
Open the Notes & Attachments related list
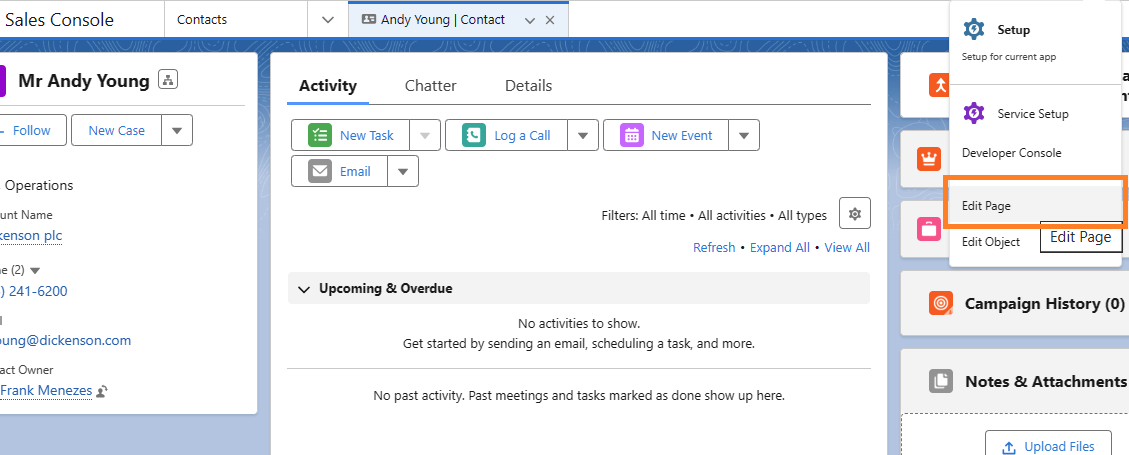(1046, 382)
